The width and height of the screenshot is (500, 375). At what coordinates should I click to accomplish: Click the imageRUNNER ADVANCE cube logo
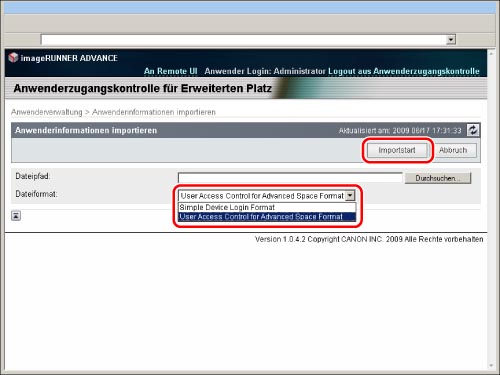click(13, 57)
